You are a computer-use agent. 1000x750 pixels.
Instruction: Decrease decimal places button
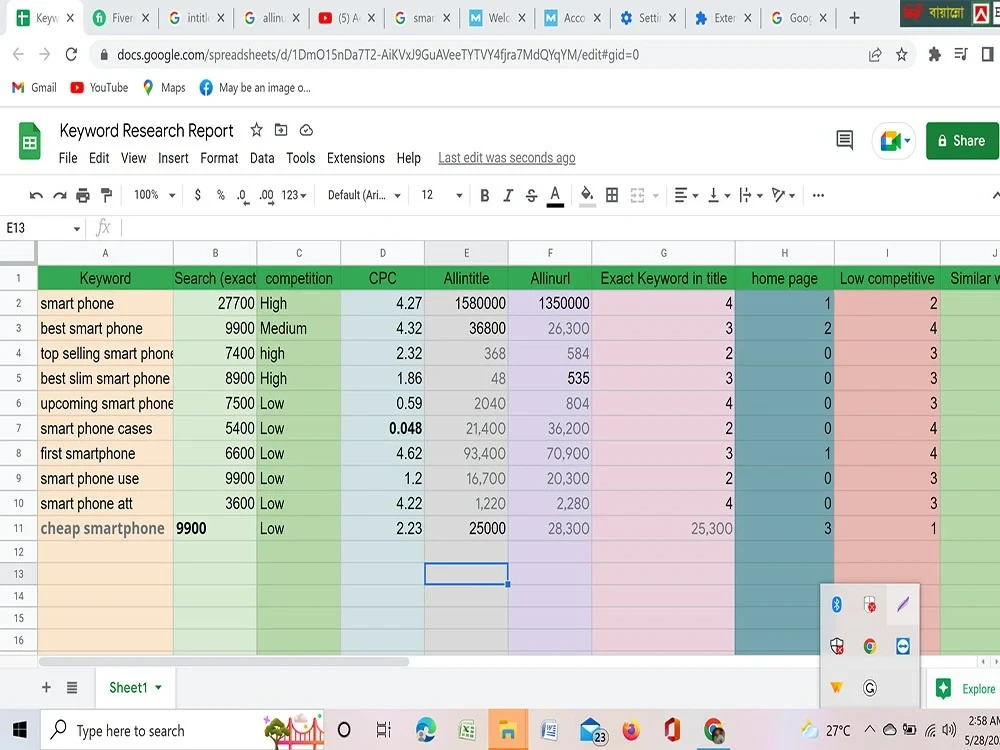[242, 196]
